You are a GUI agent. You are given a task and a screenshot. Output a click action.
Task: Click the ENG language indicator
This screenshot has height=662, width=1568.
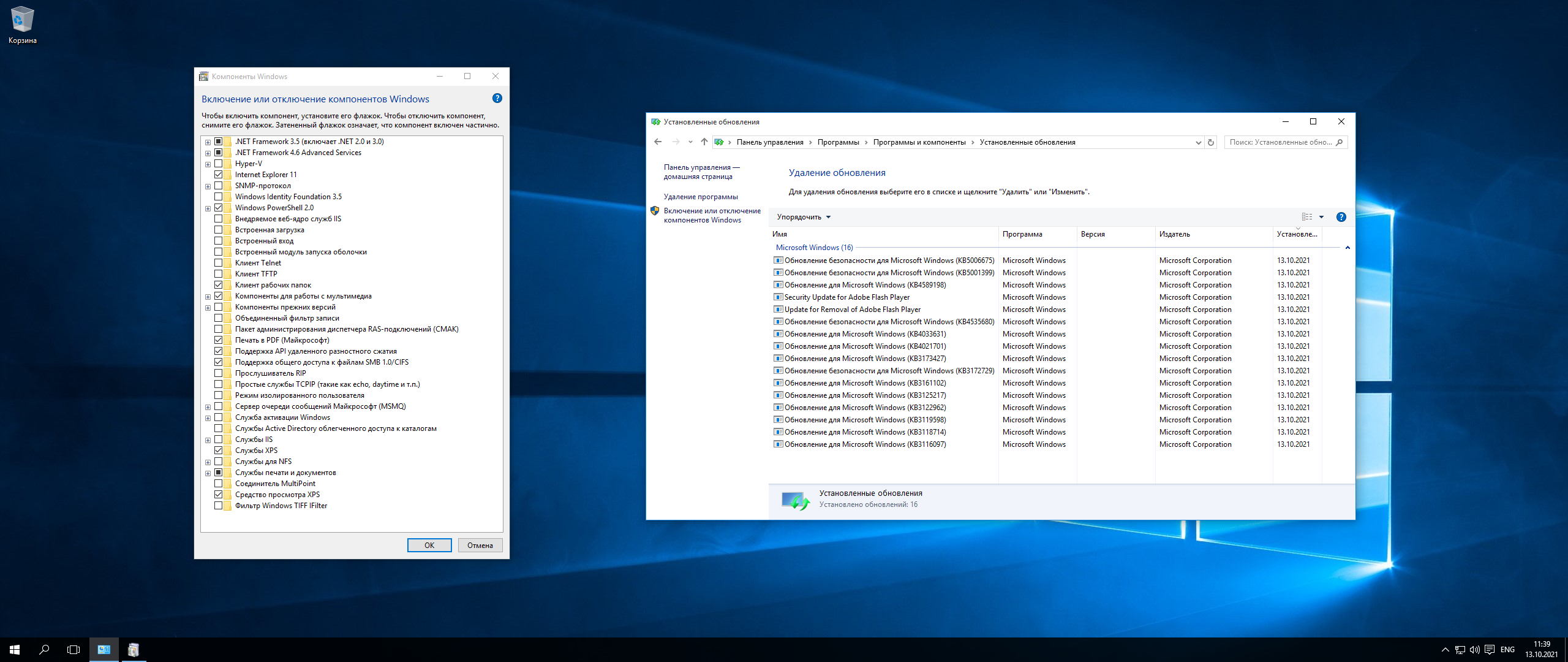pyautogui.click(x=1508, y=650)
